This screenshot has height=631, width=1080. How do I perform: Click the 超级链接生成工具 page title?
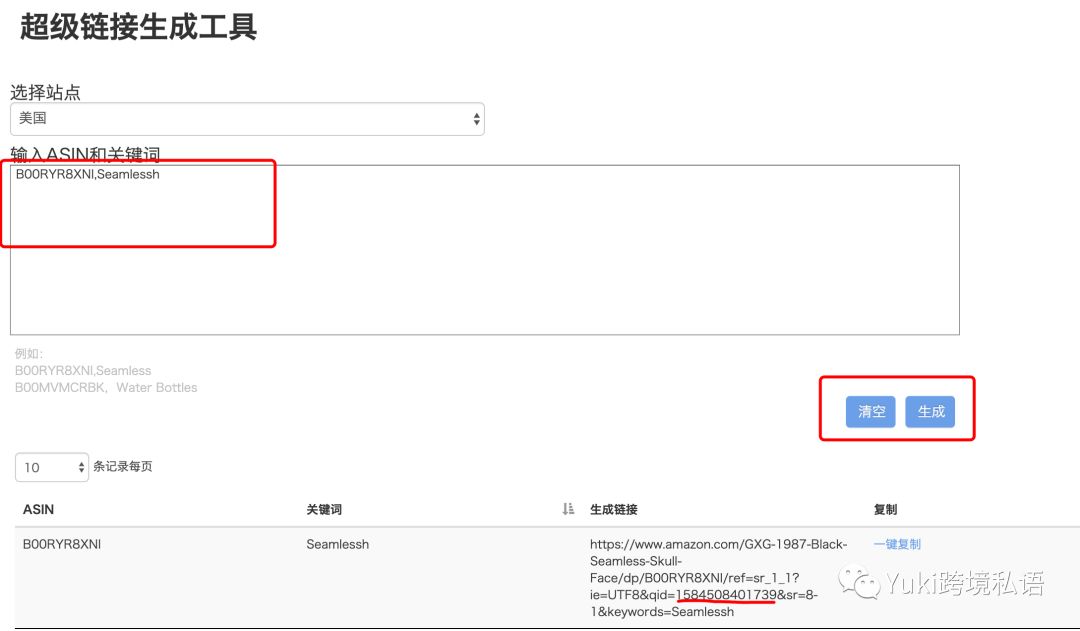[137, 29]
